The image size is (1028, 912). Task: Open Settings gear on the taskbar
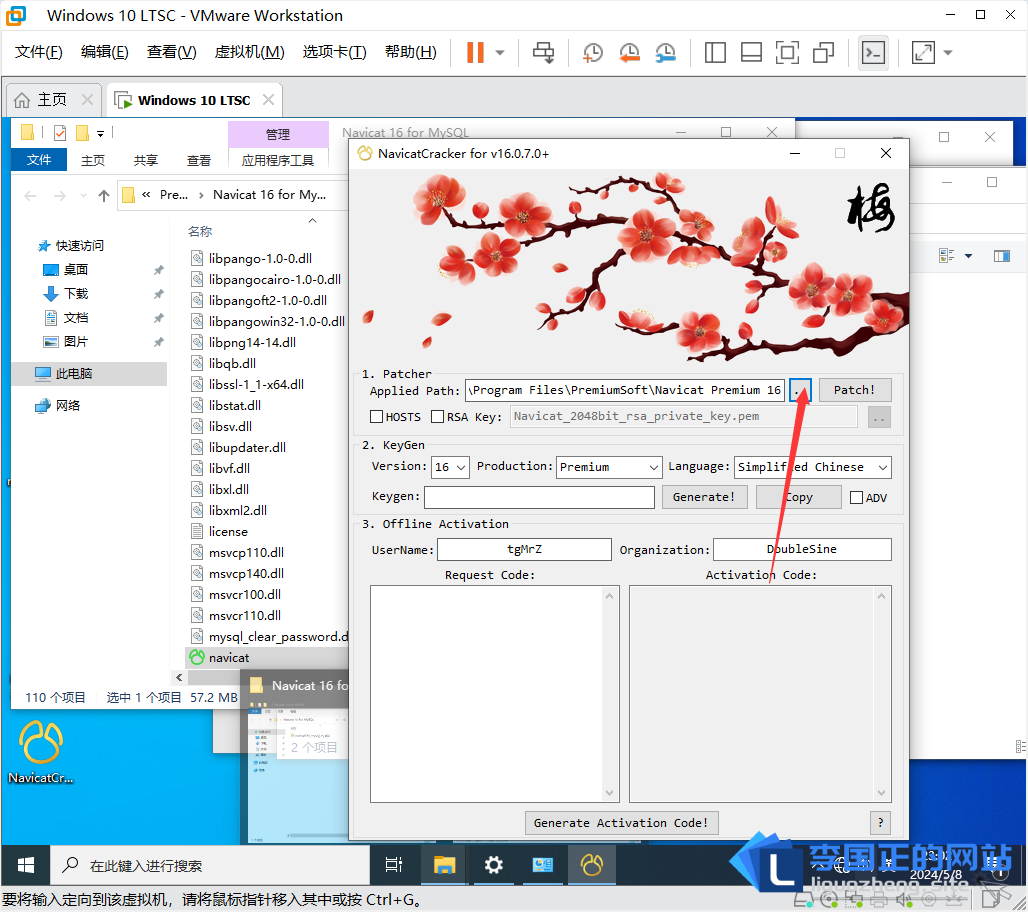493,865
